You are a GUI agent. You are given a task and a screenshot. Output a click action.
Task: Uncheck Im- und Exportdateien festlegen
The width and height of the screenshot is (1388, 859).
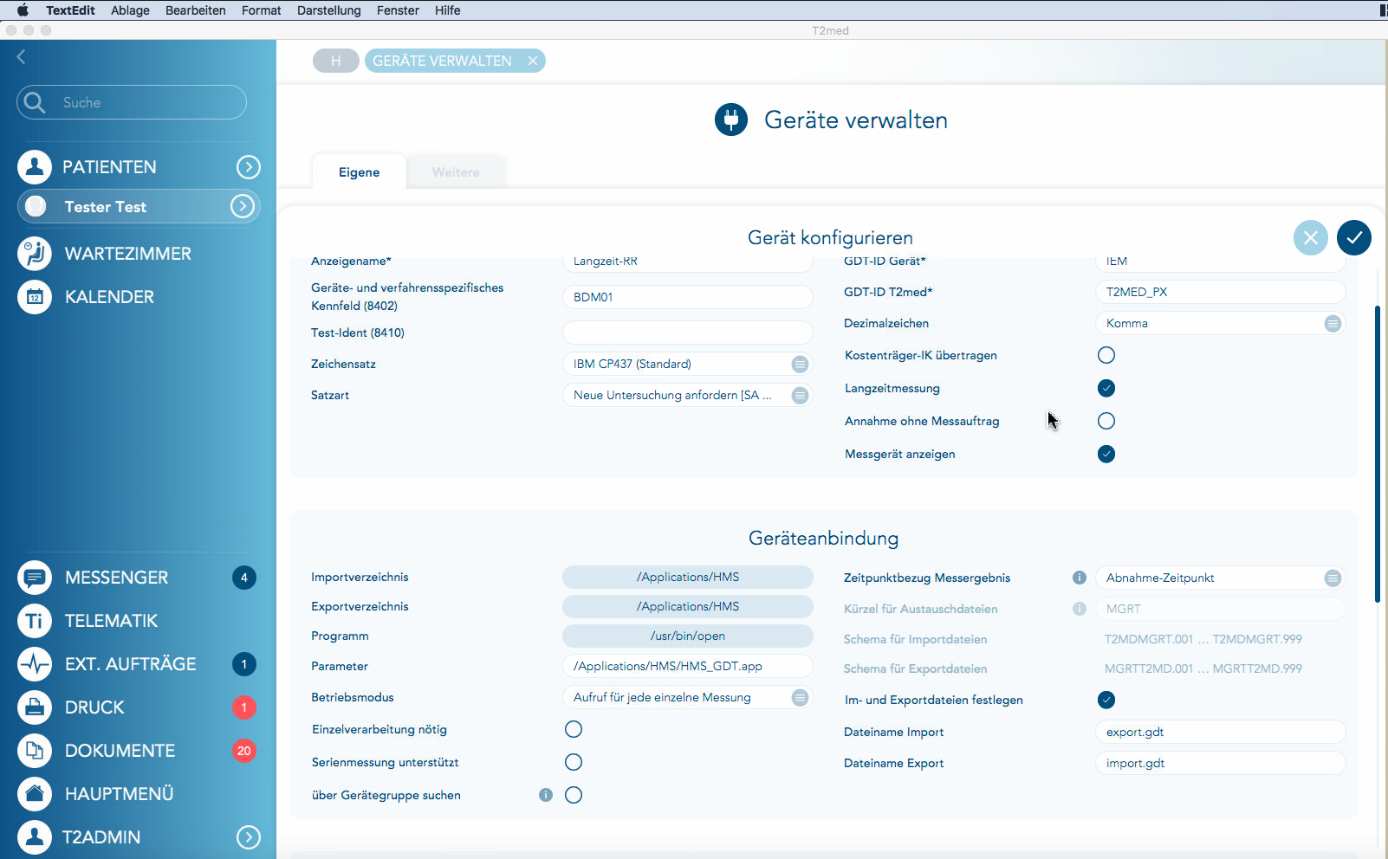pyautogui.click(x=1106, y=700)
